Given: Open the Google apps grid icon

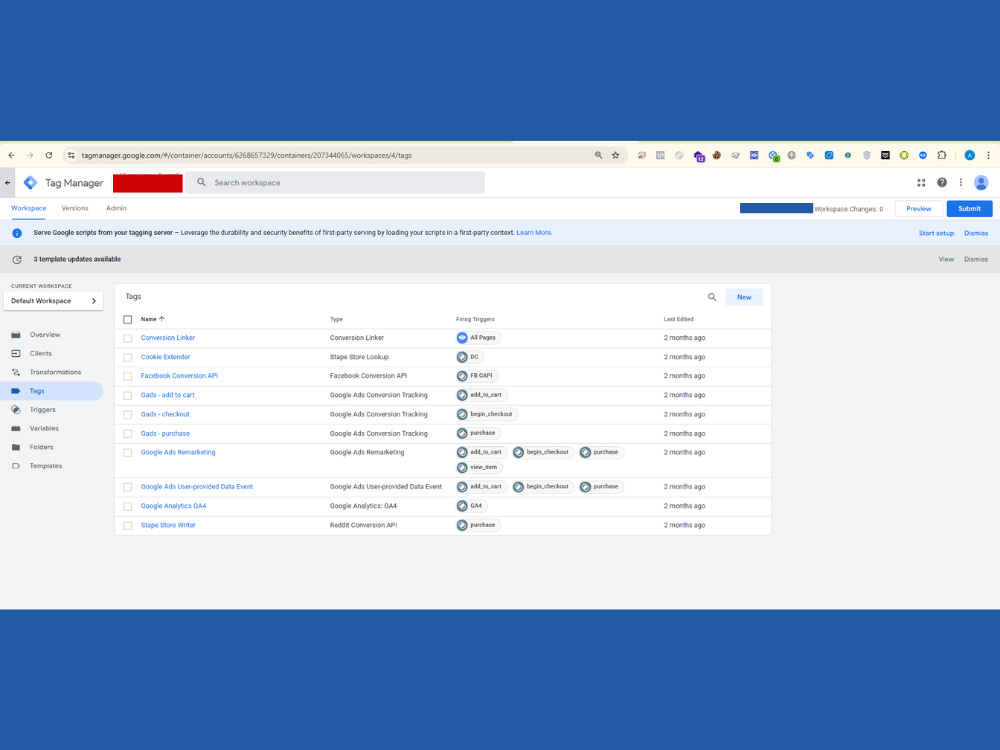Looking at the screenshot, I should [921, 182].
